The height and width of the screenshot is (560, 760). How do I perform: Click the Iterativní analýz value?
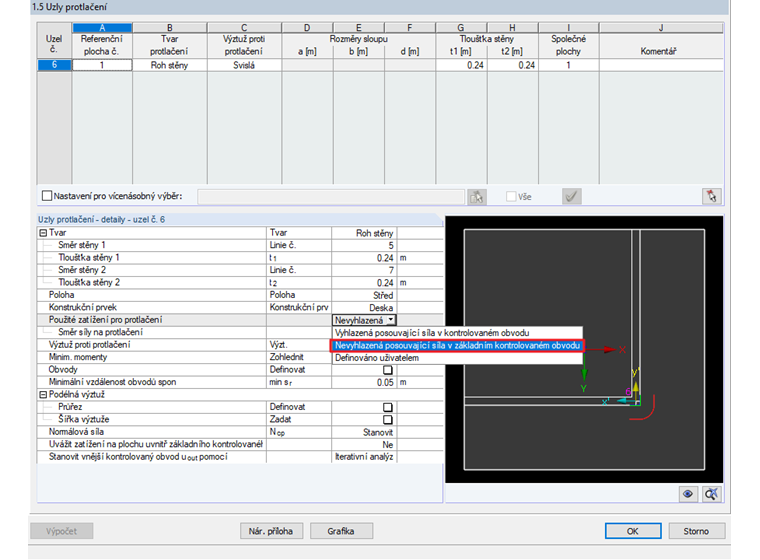click(x=364, y=457)
